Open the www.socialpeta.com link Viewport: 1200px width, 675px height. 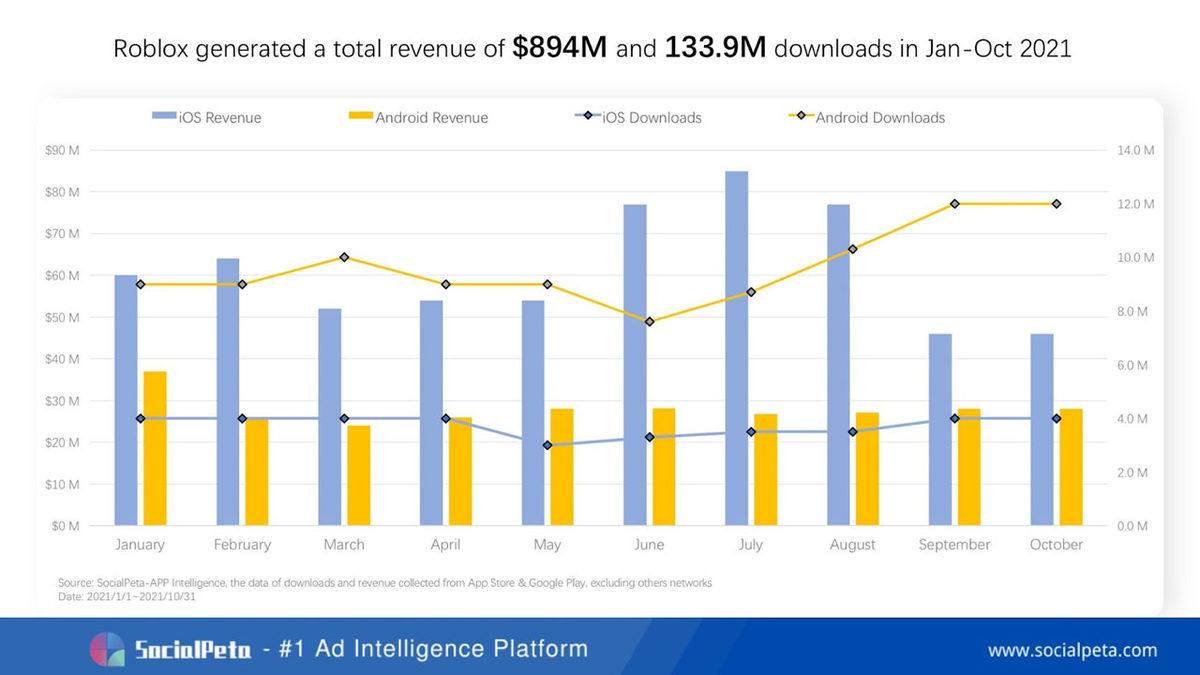(x=1072, y=650)
